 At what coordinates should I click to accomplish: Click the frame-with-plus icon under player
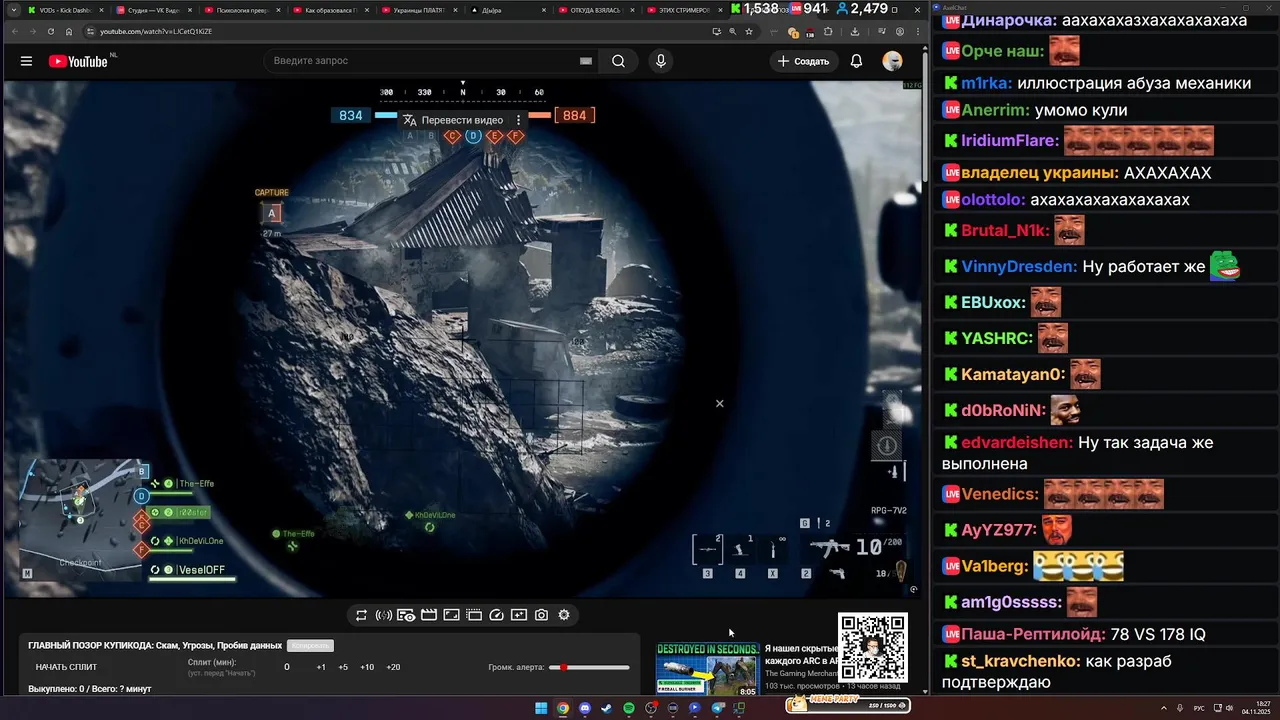518,615
